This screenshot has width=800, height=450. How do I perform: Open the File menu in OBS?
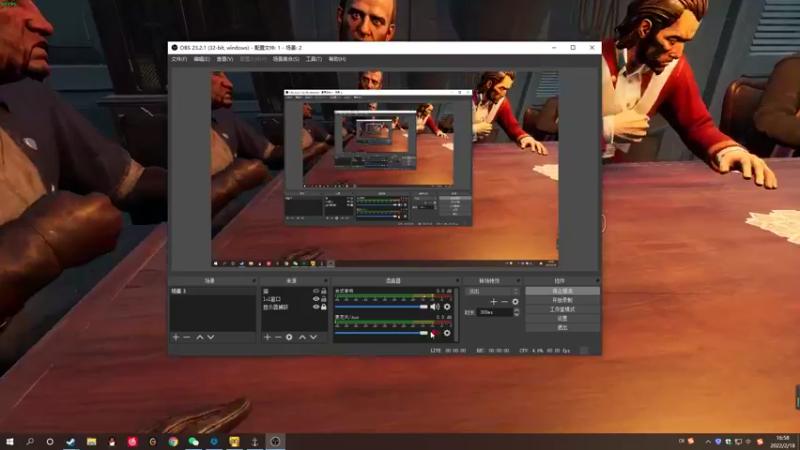(179, 59)
